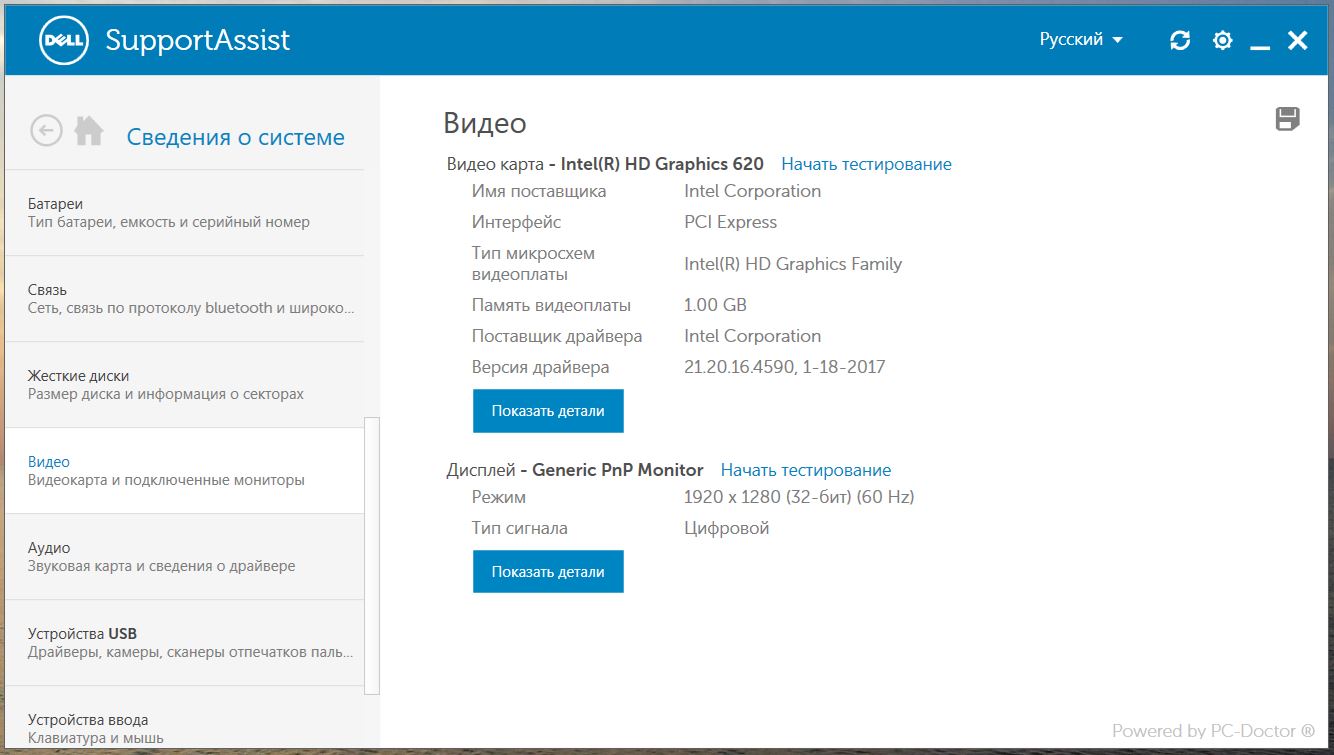The height and width of the screenshot is (755, 1334).
Task: Open the Устройства ввода section
Action: coord(185,717)
